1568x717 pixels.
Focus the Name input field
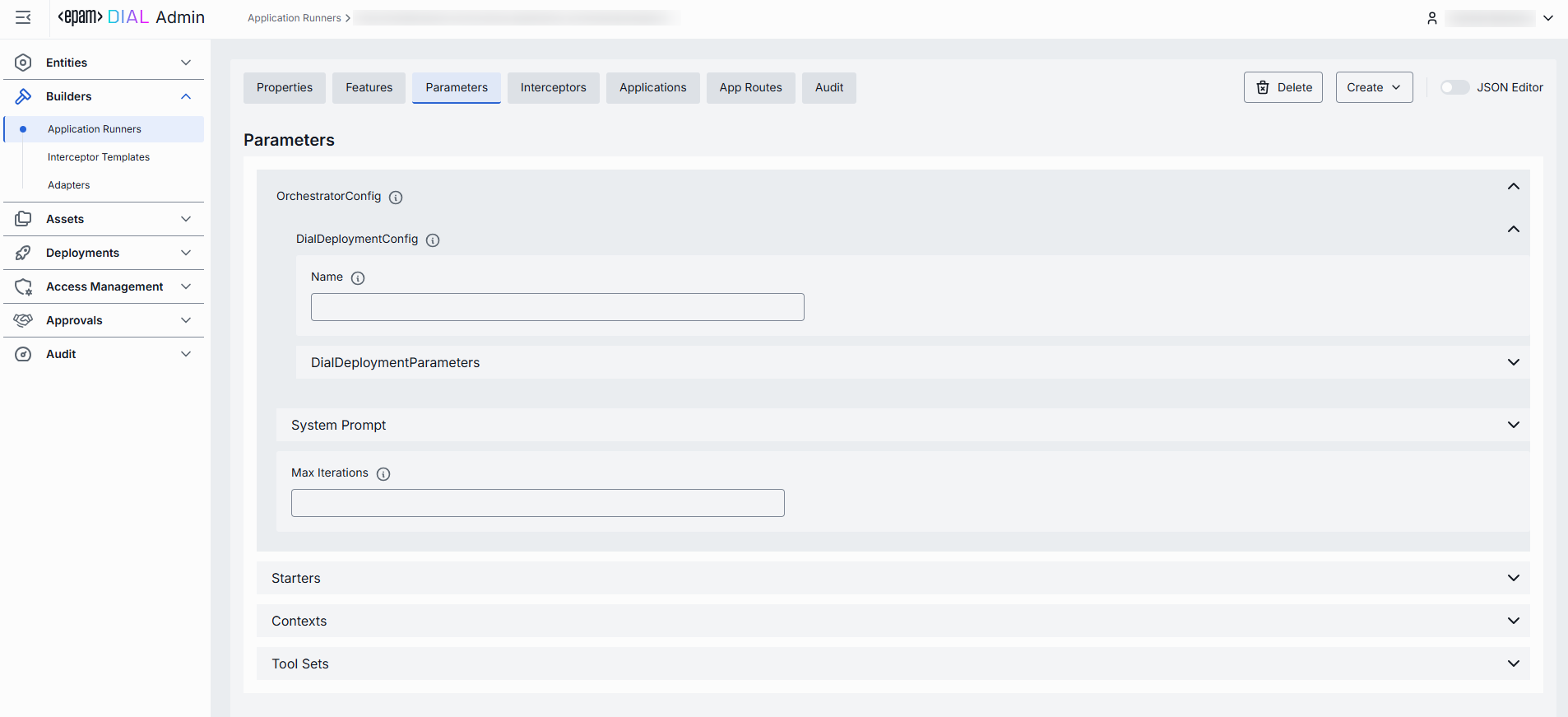(x=557, y=307)
